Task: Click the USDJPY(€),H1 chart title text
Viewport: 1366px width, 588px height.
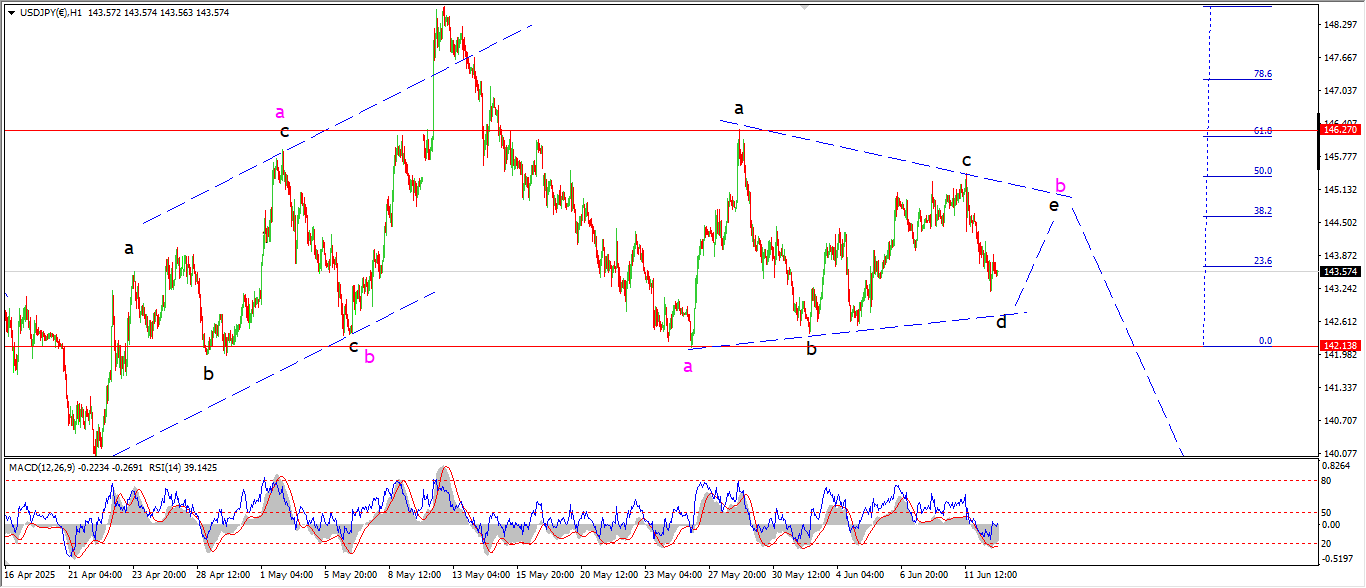Action: tap(51, 13)
